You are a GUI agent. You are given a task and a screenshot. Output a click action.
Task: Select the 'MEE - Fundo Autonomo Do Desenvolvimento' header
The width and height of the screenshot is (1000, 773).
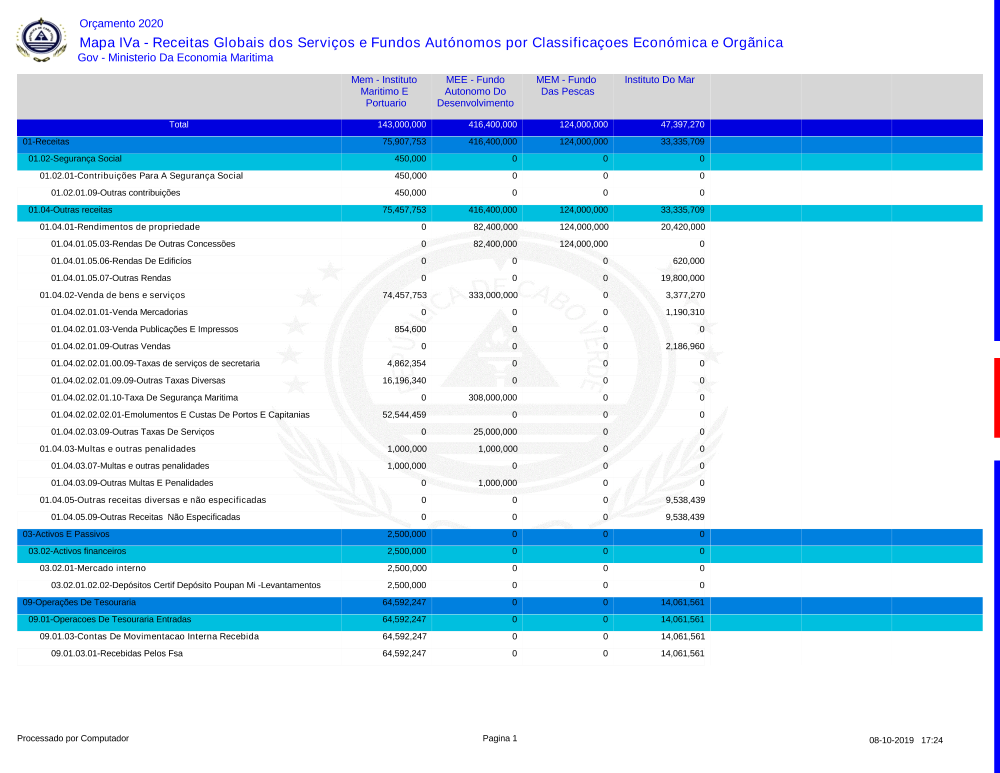(x=475, y=91)
